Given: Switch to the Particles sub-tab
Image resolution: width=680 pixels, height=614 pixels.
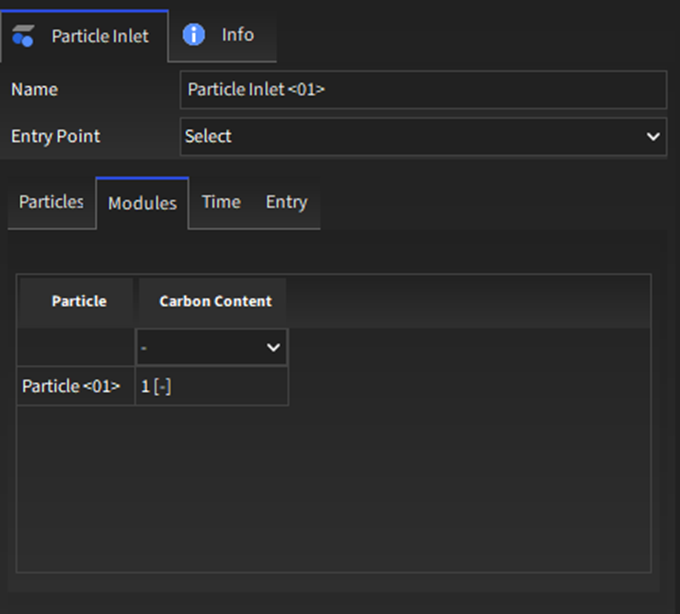Looking at the screenshot, I should pyautogui.click(x=52, y=202).
